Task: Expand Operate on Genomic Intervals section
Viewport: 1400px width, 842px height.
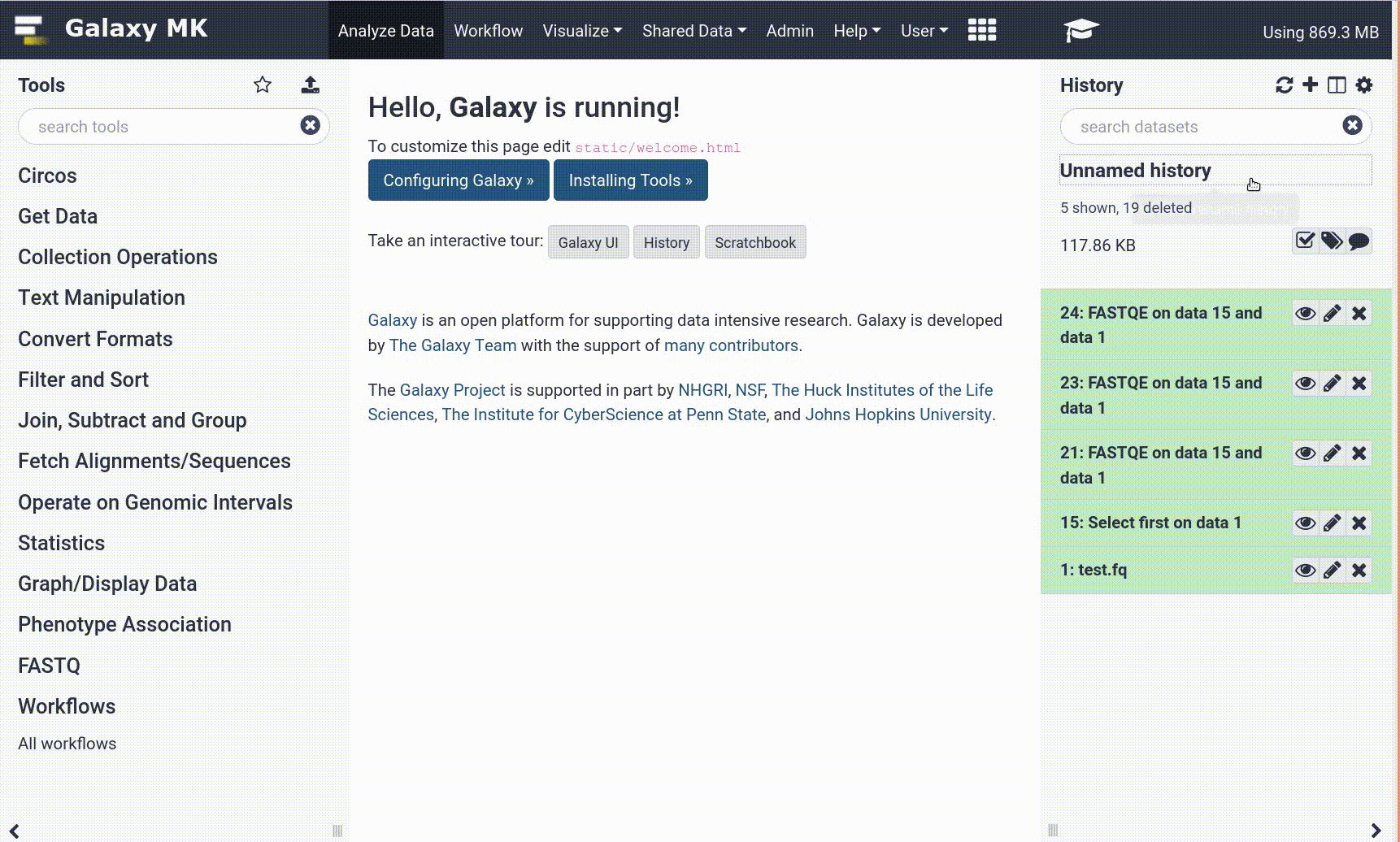Action: click(x=155, y=502)
